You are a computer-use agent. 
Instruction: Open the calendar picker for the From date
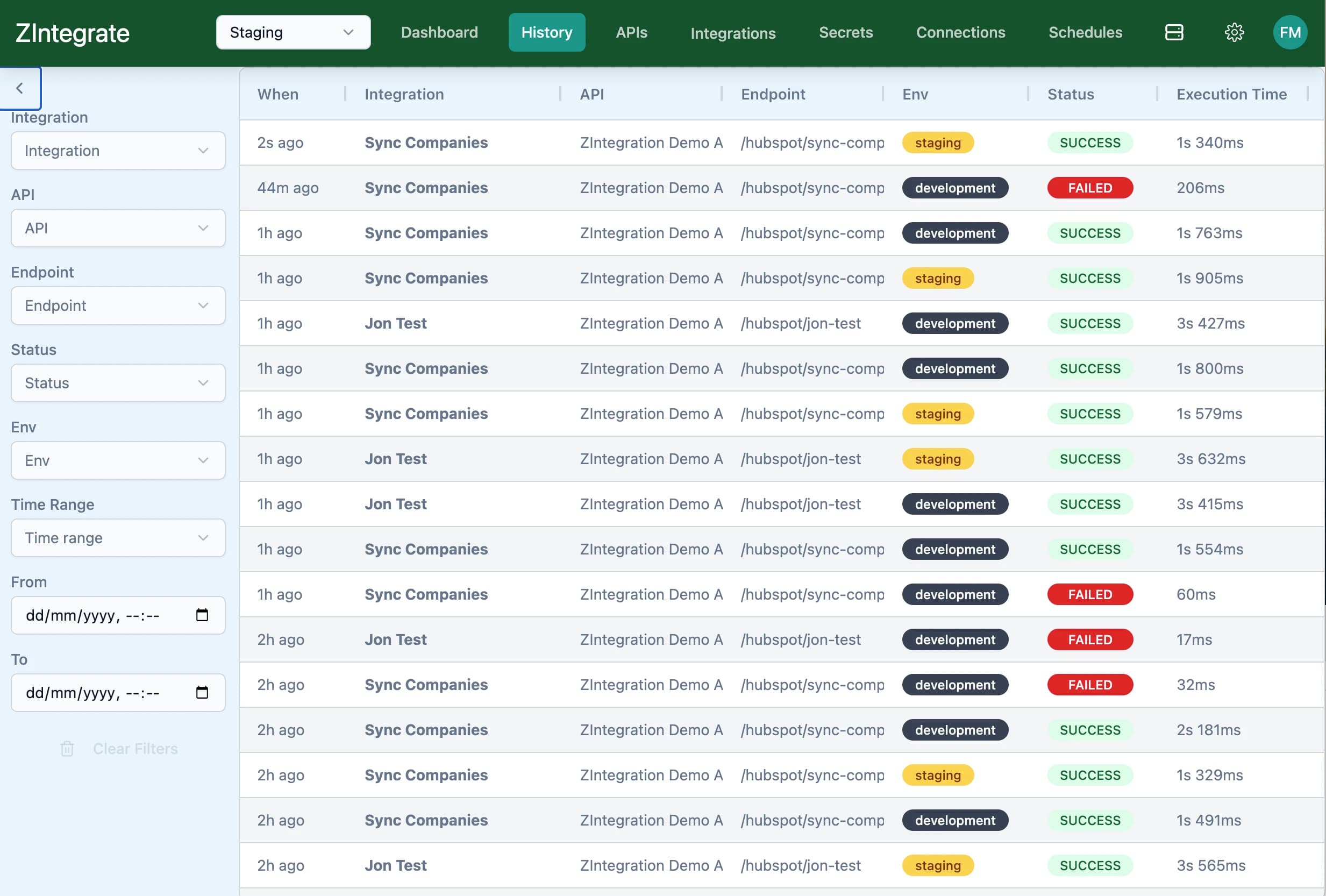[x=203, y=615]
